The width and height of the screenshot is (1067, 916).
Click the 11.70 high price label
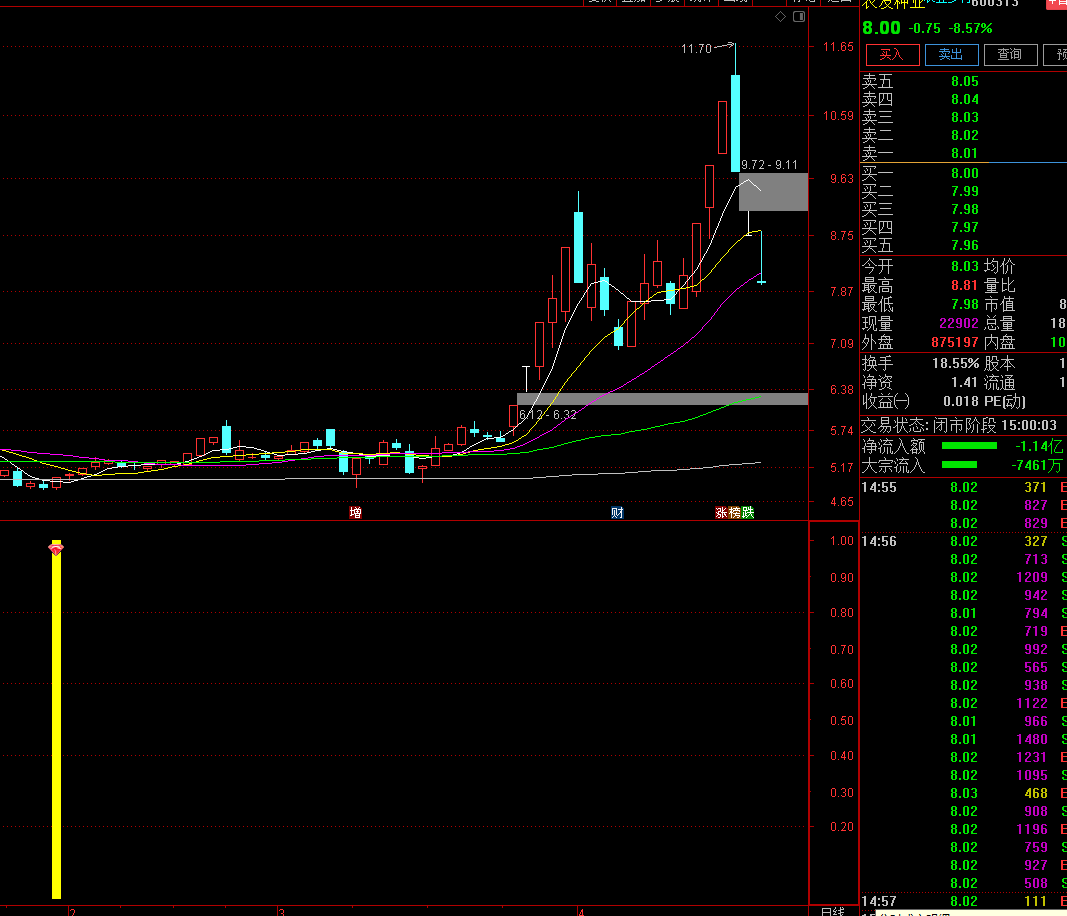(696, 48)
